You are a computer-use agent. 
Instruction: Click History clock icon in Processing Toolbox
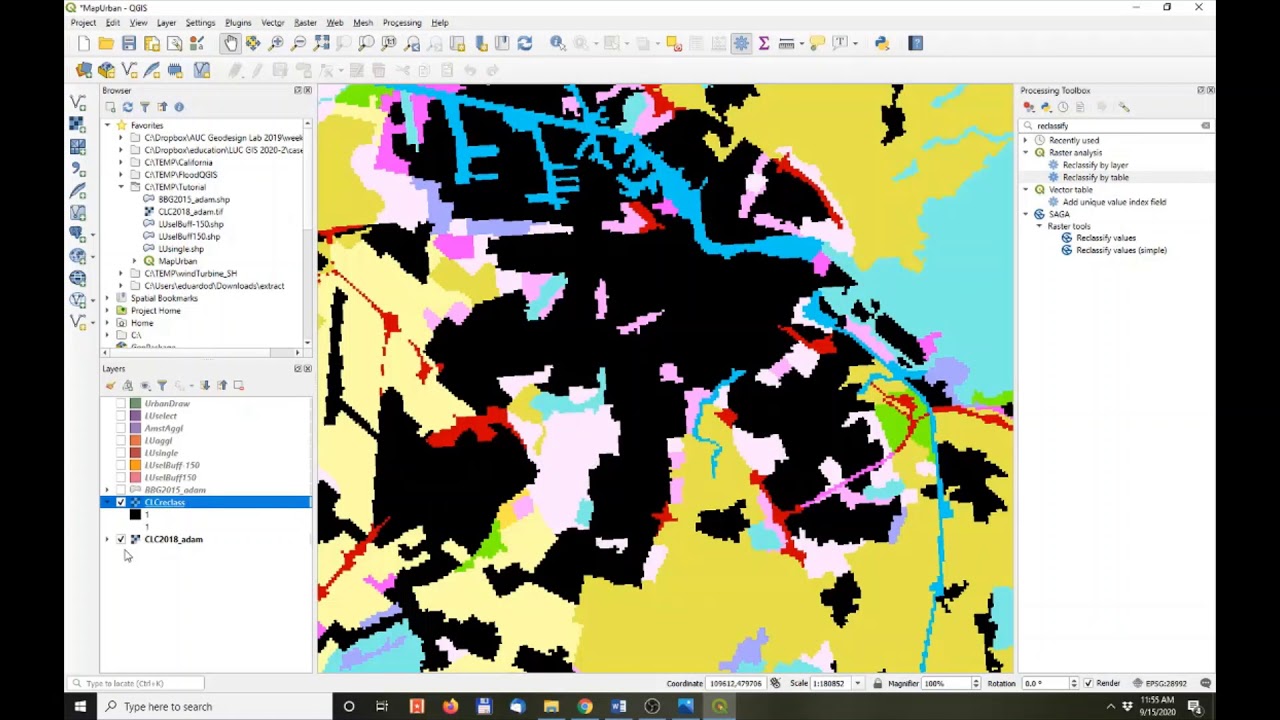(x=1063, y=107)
